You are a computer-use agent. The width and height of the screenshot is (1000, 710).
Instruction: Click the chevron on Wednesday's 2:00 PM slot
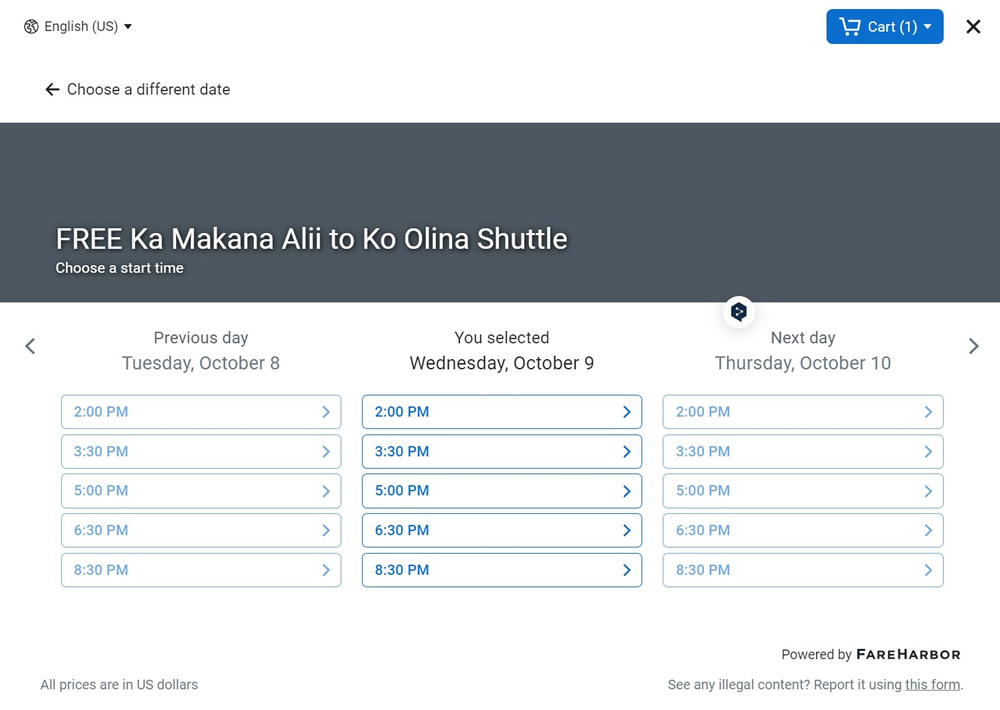(x=627, y=412)
